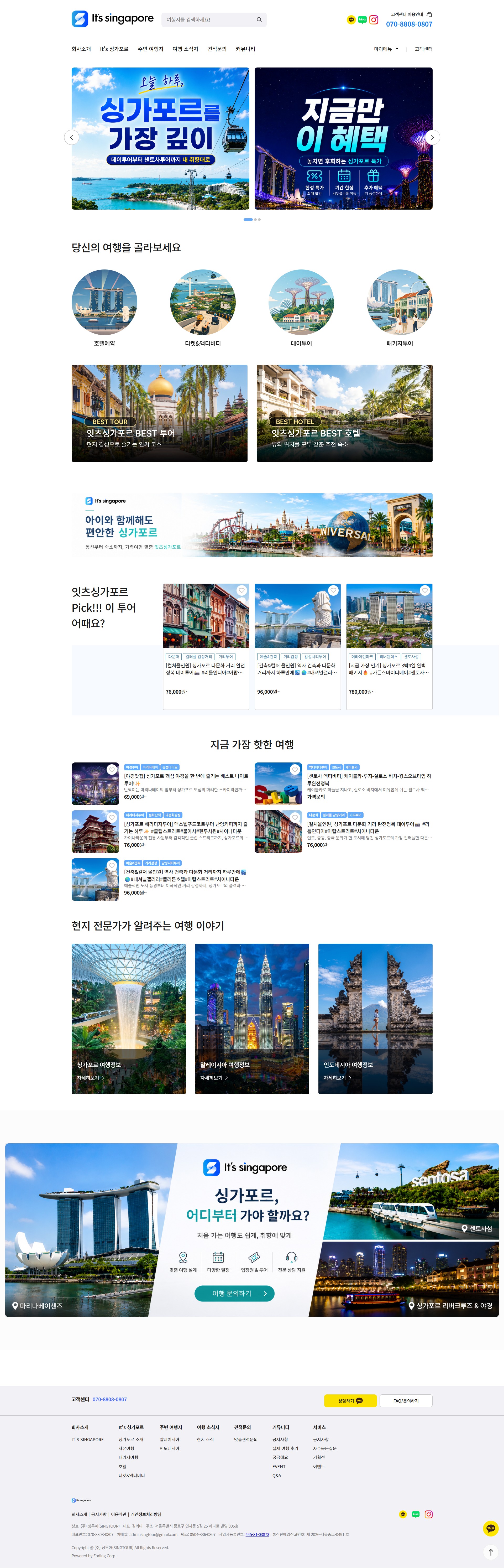The width and height of the screenshot is (504, 1568).
Task: Click the 아이와 함께해도 편안한 싱가포르 banner
Action: 252,525
